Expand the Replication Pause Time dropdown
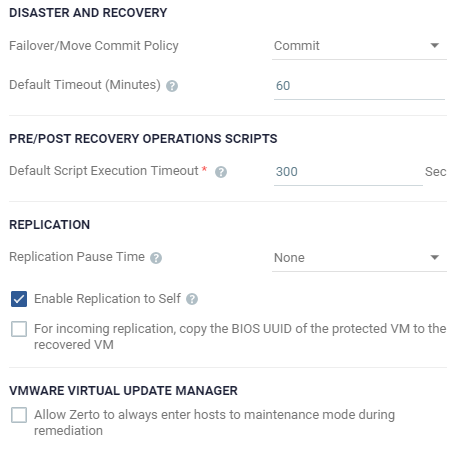 359,258
